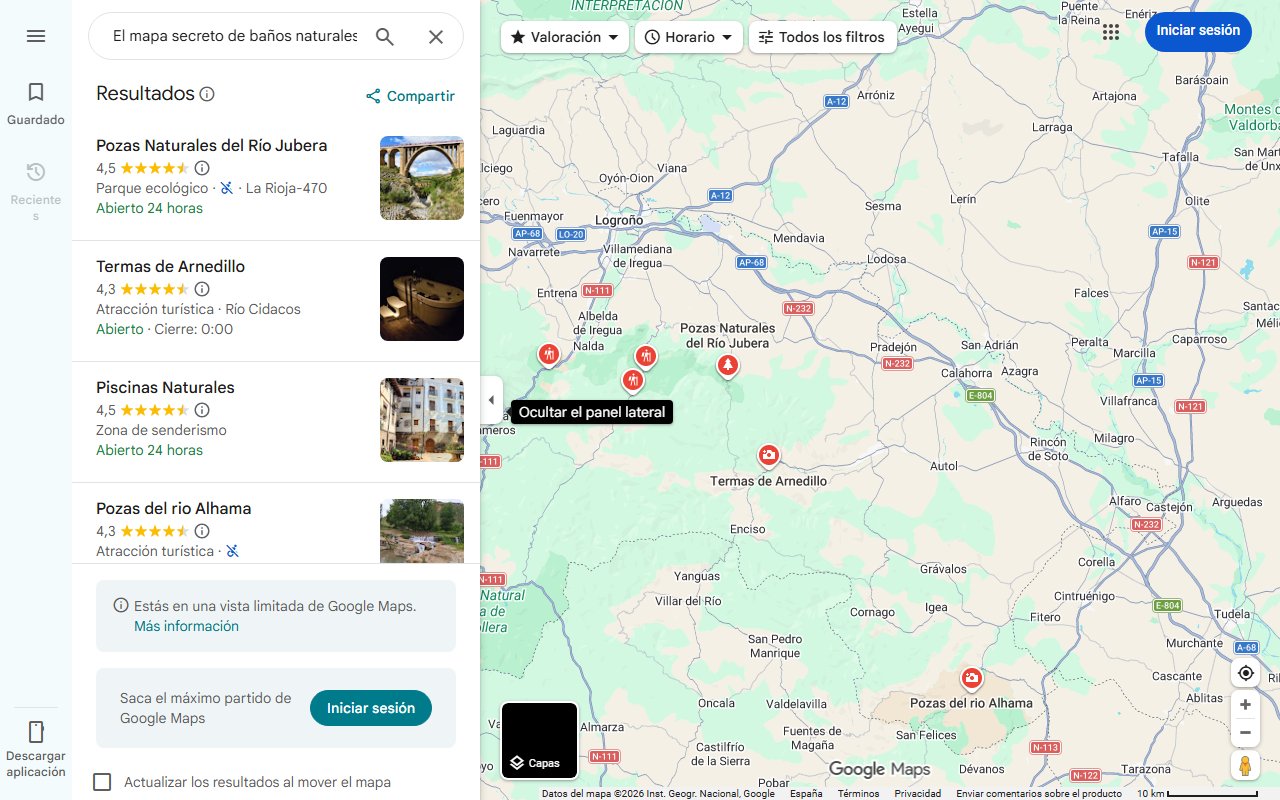The width and height of the screenshot is (1280, 800).
Task: Click the Descargar aplicación icon
Action: 36,732
